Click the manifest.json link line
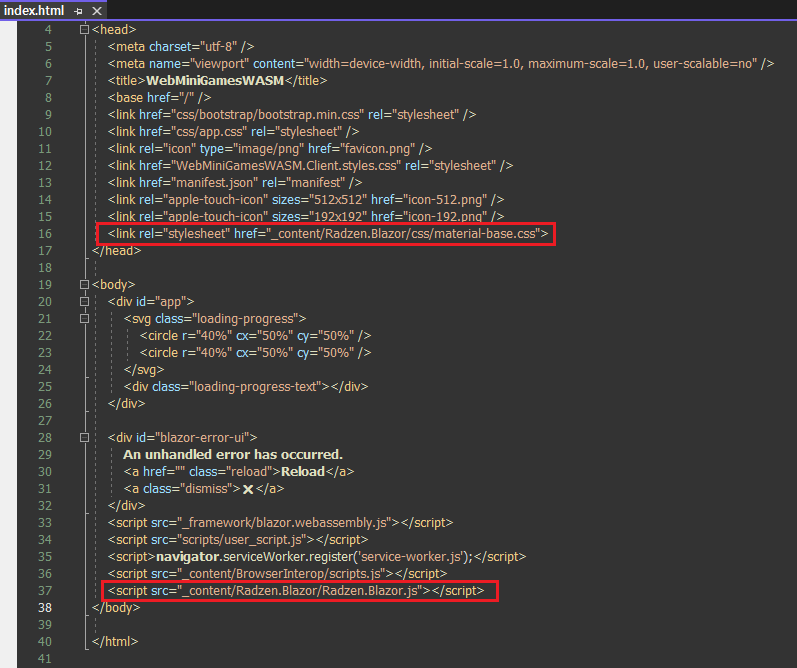797x668 pixels. tap(235, 183)
